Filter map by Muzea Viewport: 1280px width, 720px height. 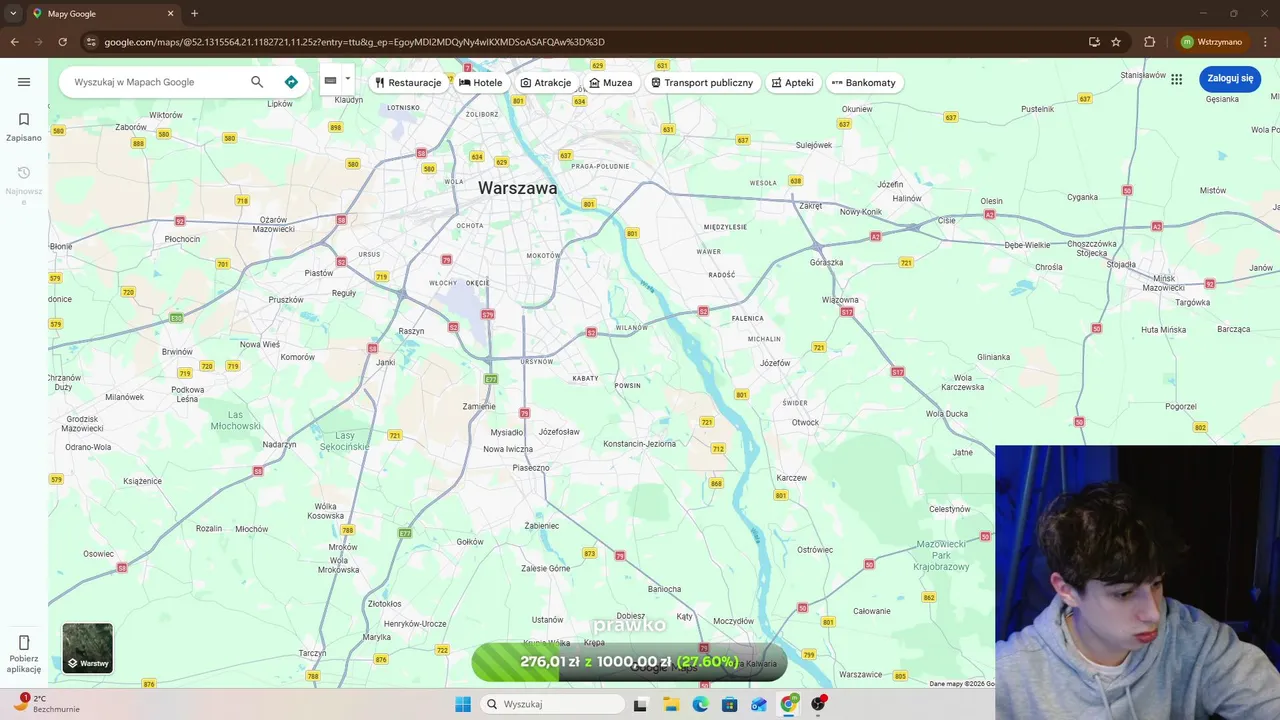tap(611, 82)
